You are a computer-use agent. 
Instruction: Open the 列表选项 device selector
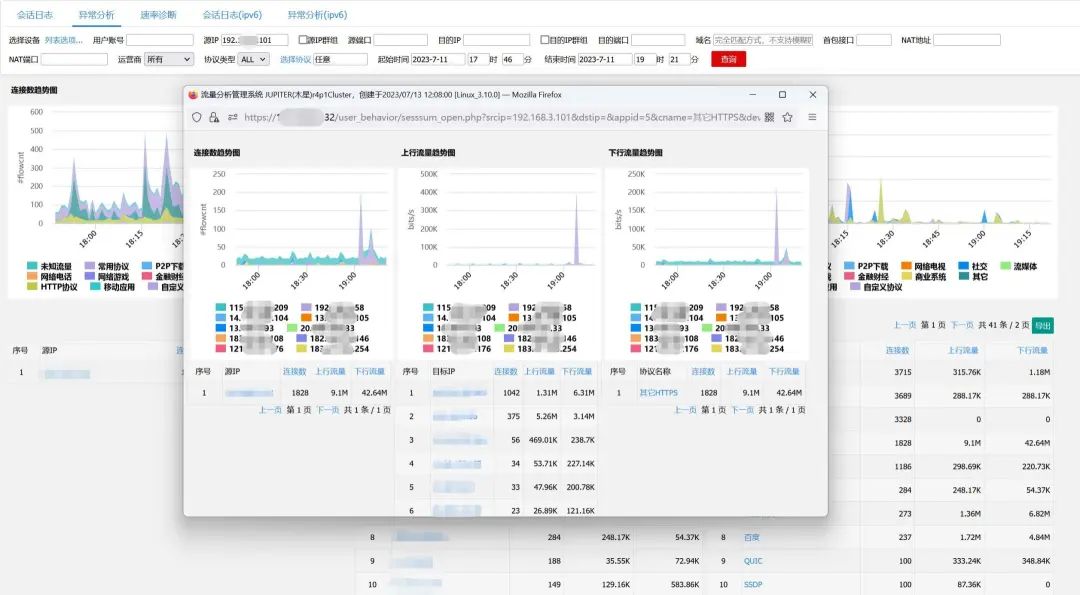coord(64,40)
